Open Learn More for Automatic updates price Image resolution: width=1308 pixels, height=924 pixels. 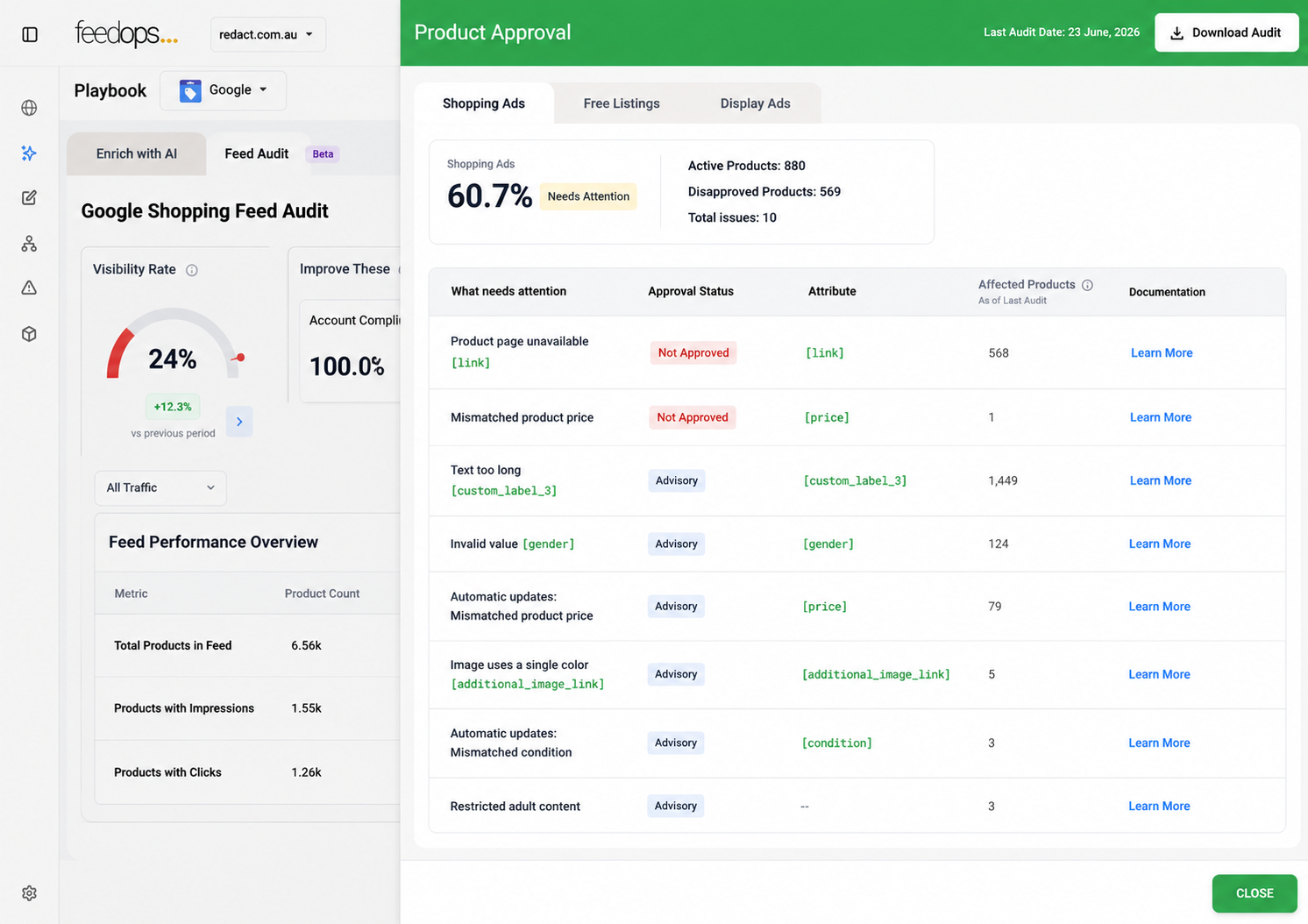coord(1159,607)
